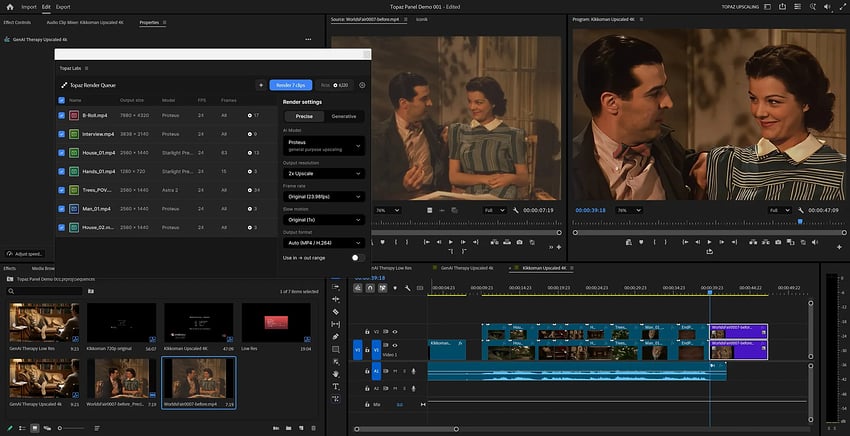
Task: Uncheck the House_01.mp4 checkbox
Action: (x=61, y=153)
